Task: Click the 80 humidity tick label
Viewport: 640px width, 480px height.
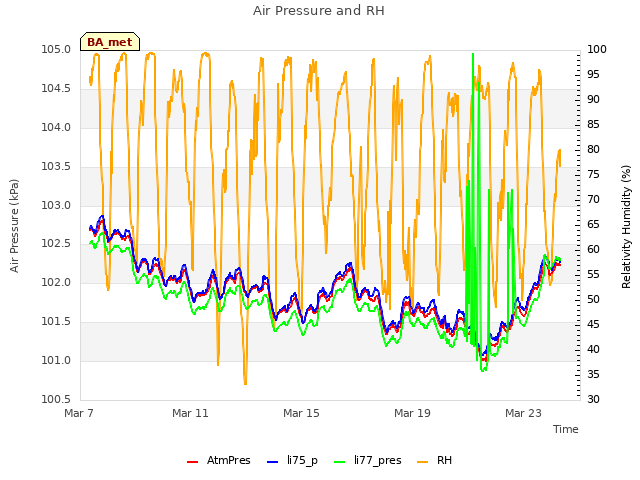Action: click(x=593, y=150)
